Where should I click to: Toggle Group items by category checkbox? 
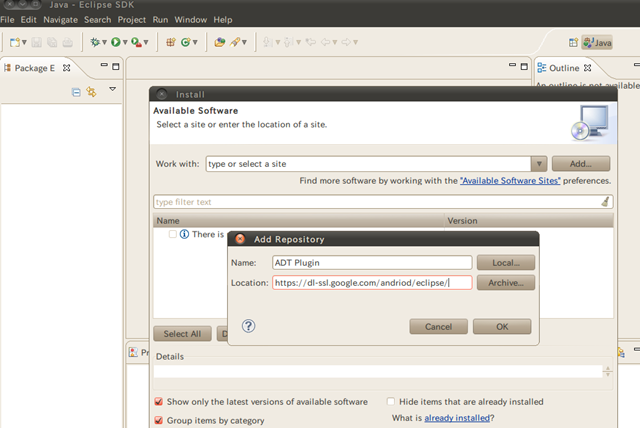coord(159,421)
